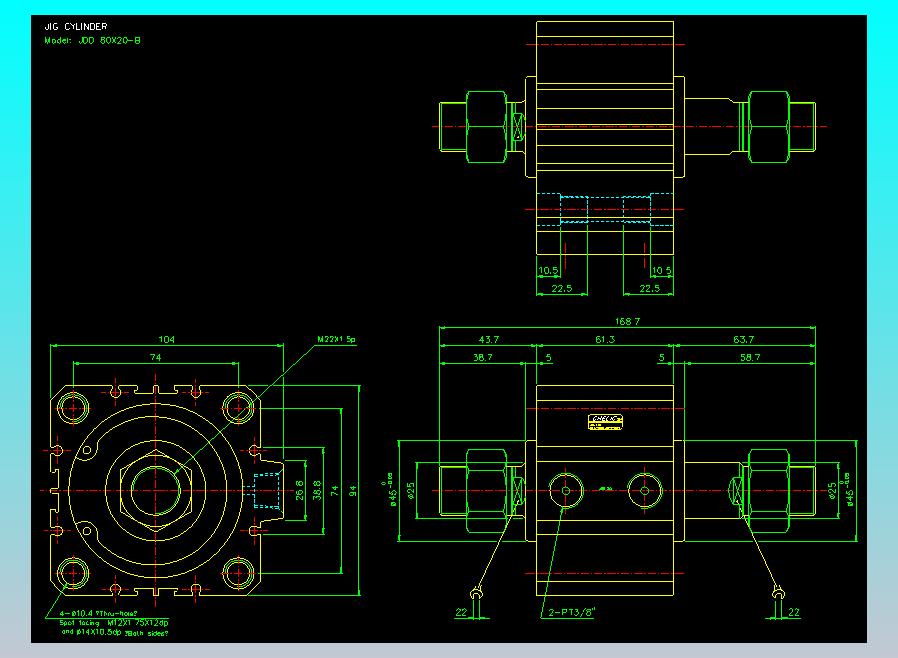Click the yellow nameplate on cylinder body
Screen dimensions: 898x658
tap(606, 422)
